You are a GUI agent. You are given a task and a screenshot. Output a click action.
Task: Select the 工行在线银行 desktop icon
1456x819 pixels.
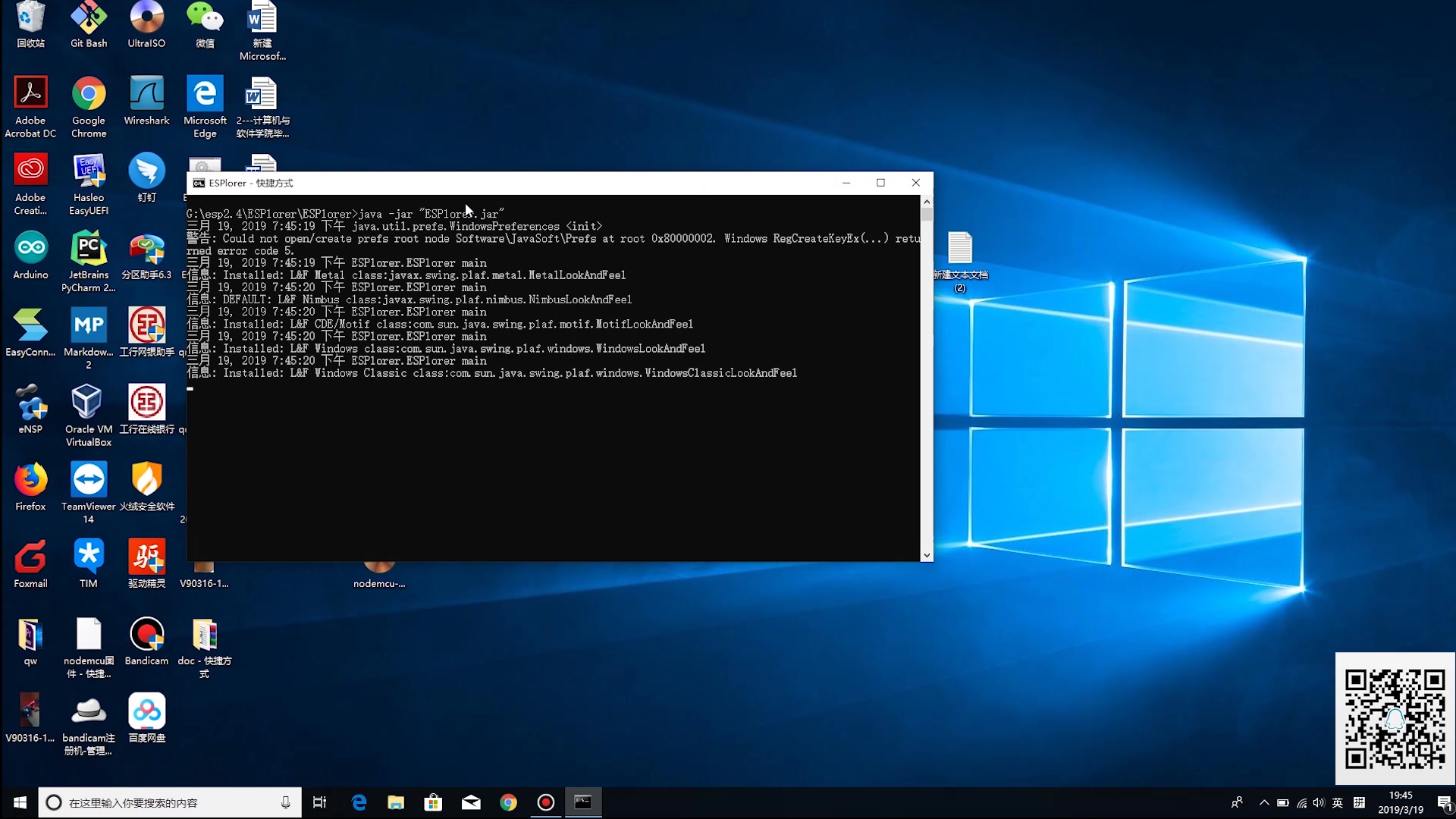[x=146, y=409]
